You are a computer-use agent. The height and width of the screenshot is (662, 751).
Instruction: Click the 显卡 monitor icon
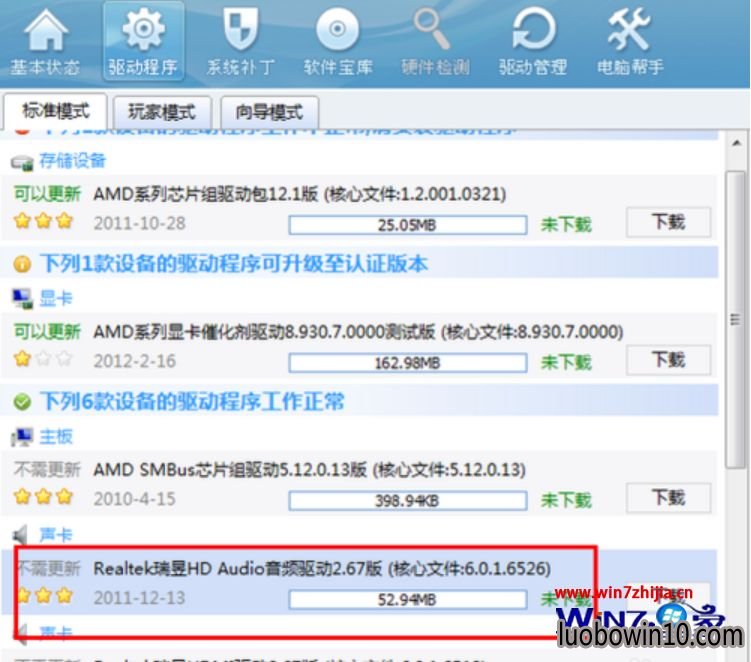coord(22,299)
